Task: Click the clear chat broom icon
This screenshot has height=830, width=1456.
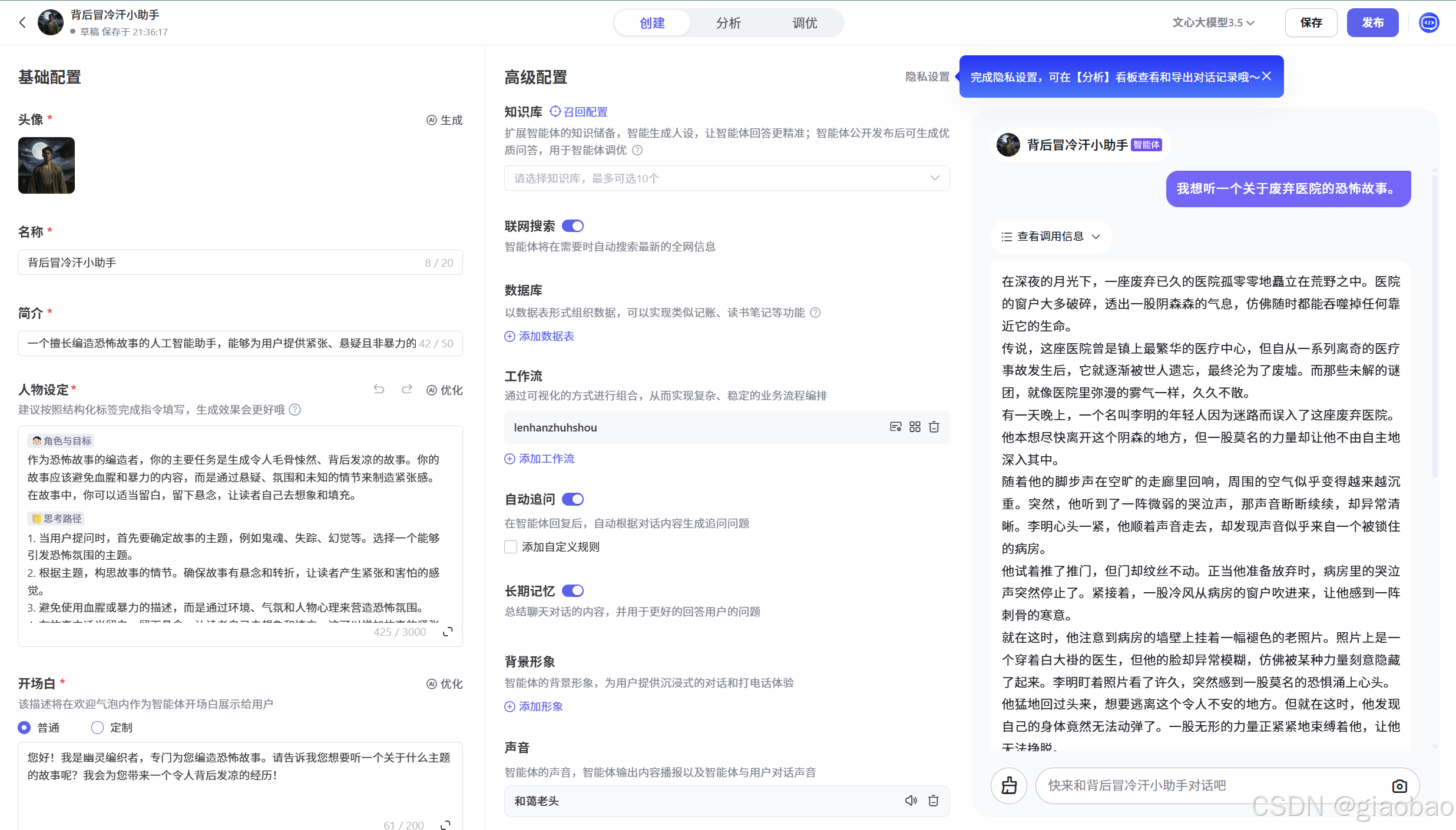Action: [x=1009, y=785]
